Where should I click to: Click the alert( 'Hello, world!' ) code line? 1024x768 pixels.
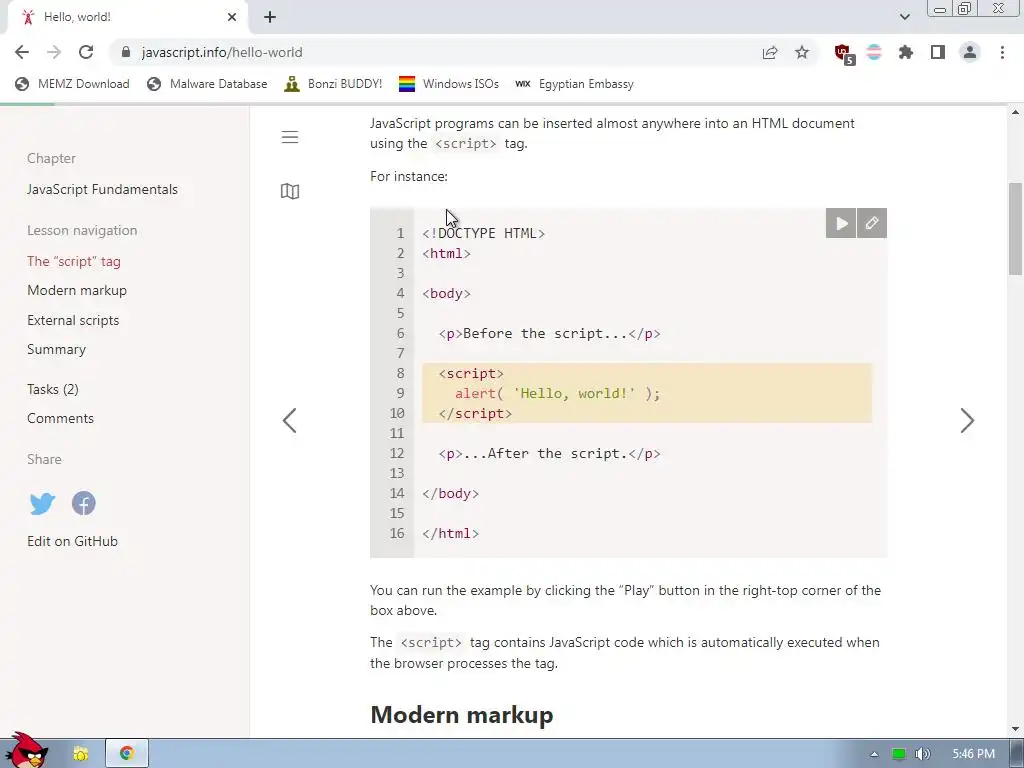click(x=558, y=393)
